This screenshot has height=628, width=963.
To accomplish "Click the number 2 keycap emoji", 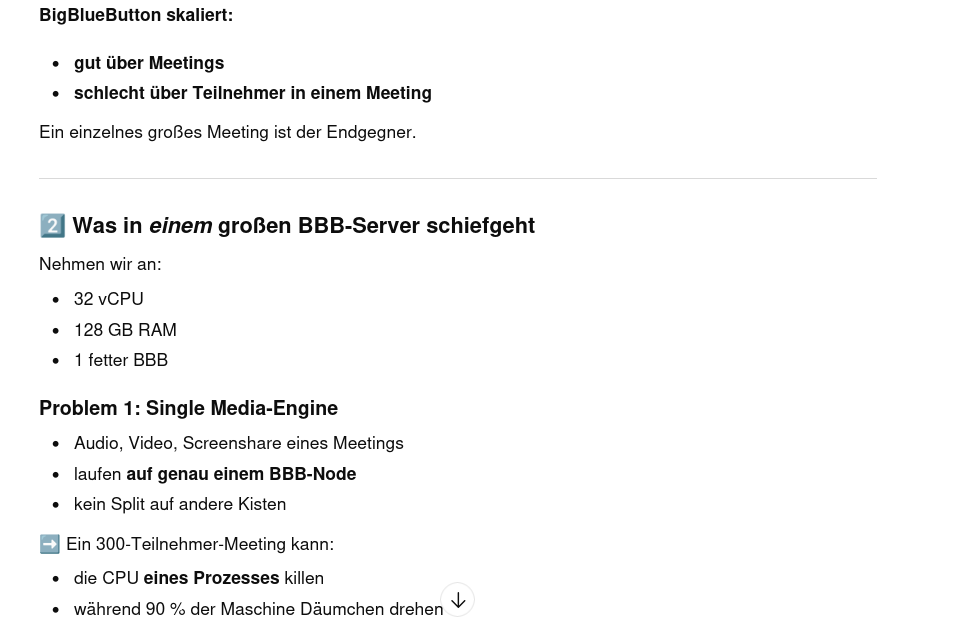I will (52, 226).
